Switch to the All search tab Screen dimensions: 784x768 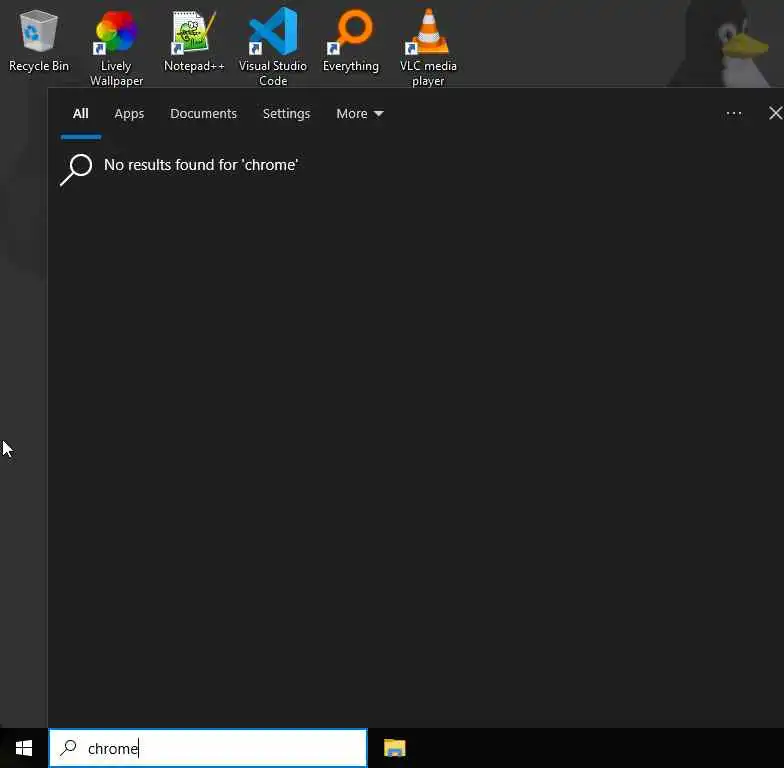pyautogui.click(x=80, y=114)
